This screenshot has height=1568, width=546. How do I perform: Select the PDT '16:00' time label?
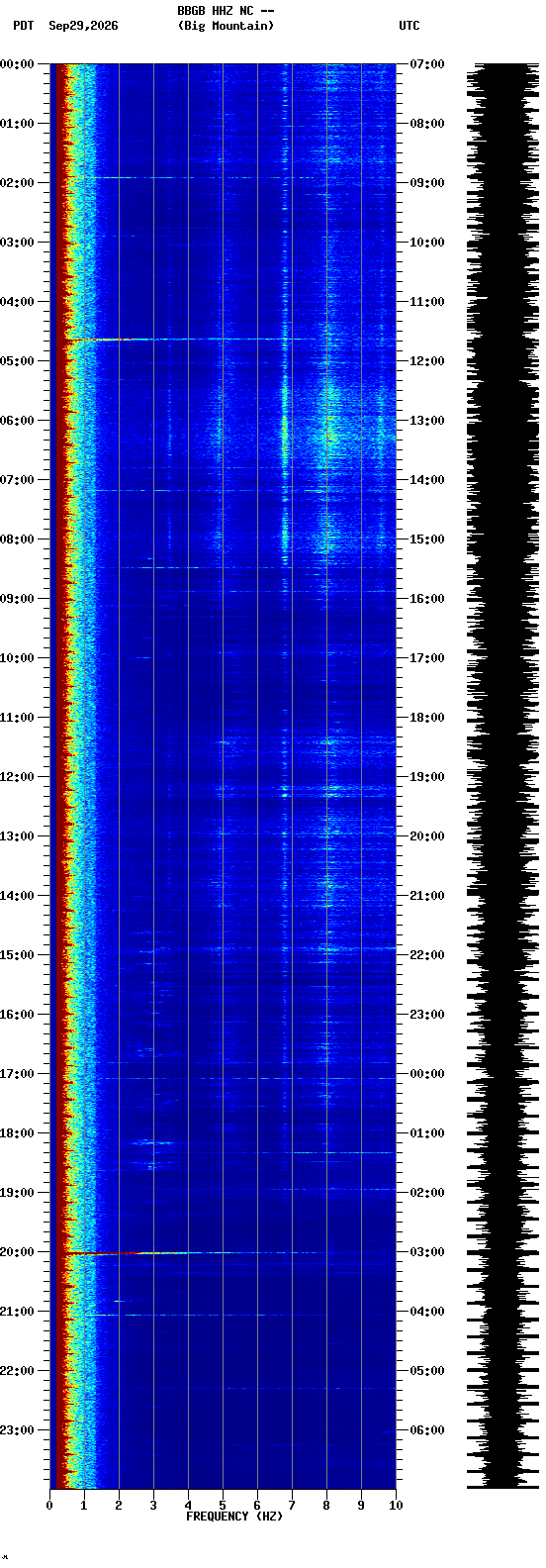coord(17,1015)
